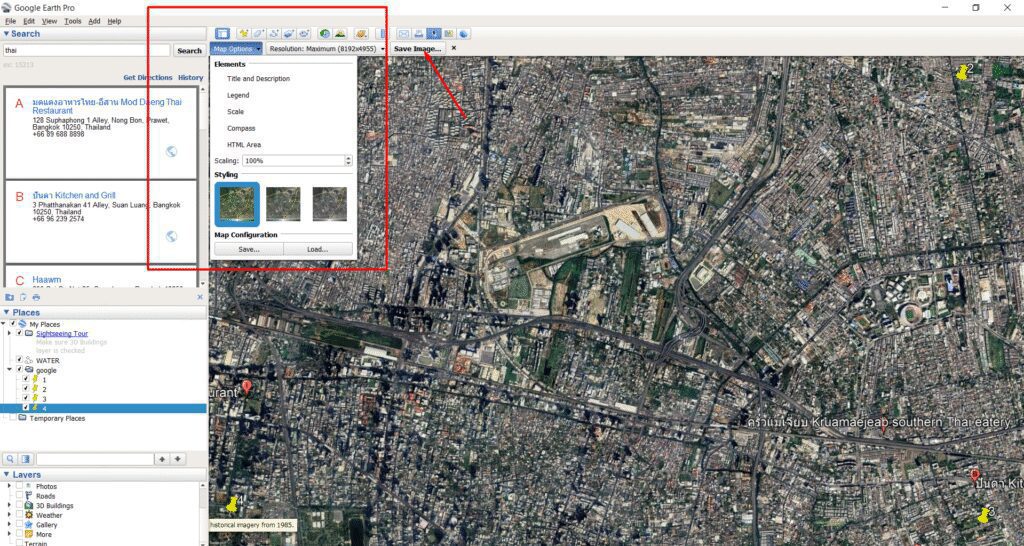Expand the Sightseeing Tour tree node
This screenshot has height=546, width=1024.
point(9,333)
